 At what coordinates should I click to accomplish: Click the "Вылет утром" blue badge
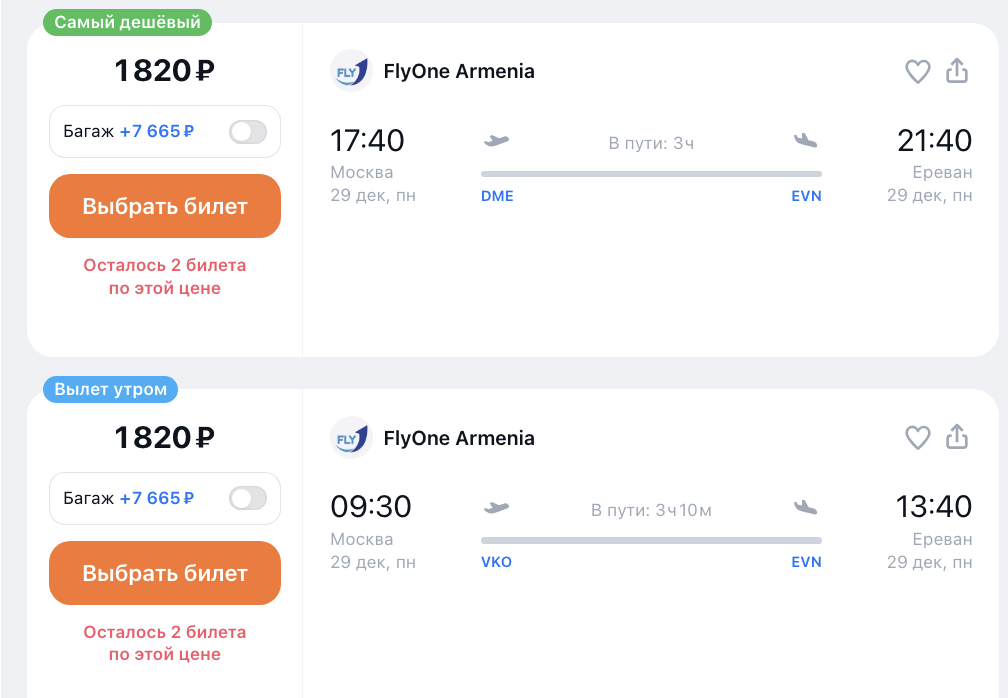coord(110,389)
